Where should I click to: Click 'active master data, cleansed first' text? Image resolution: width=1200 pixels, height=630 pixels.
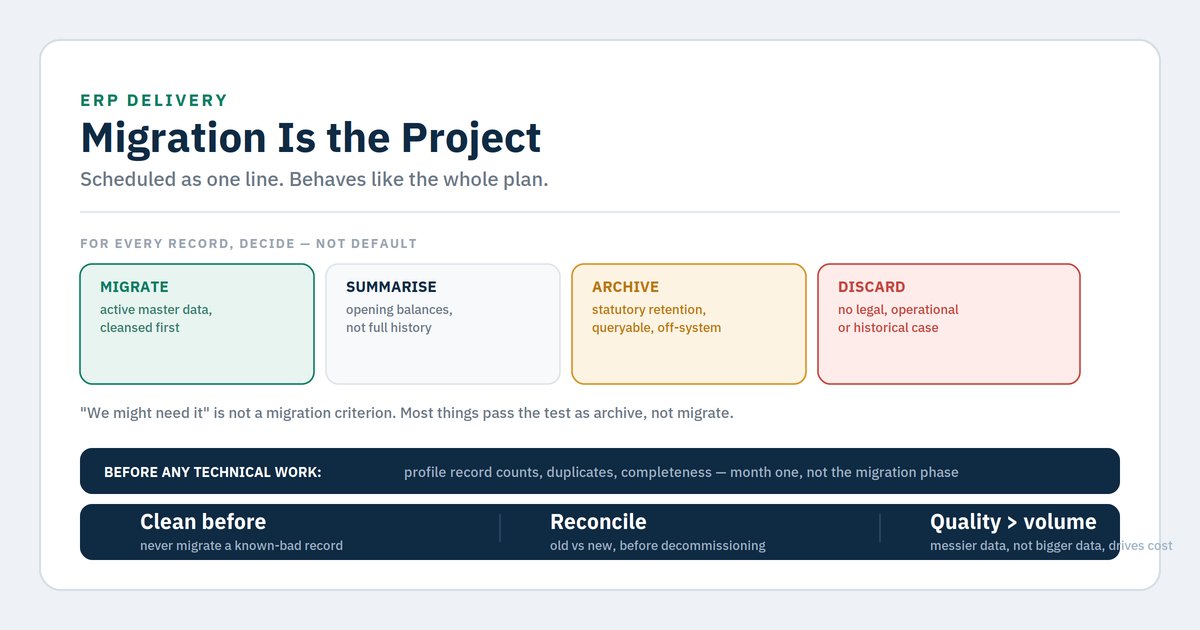coord(156,319)
